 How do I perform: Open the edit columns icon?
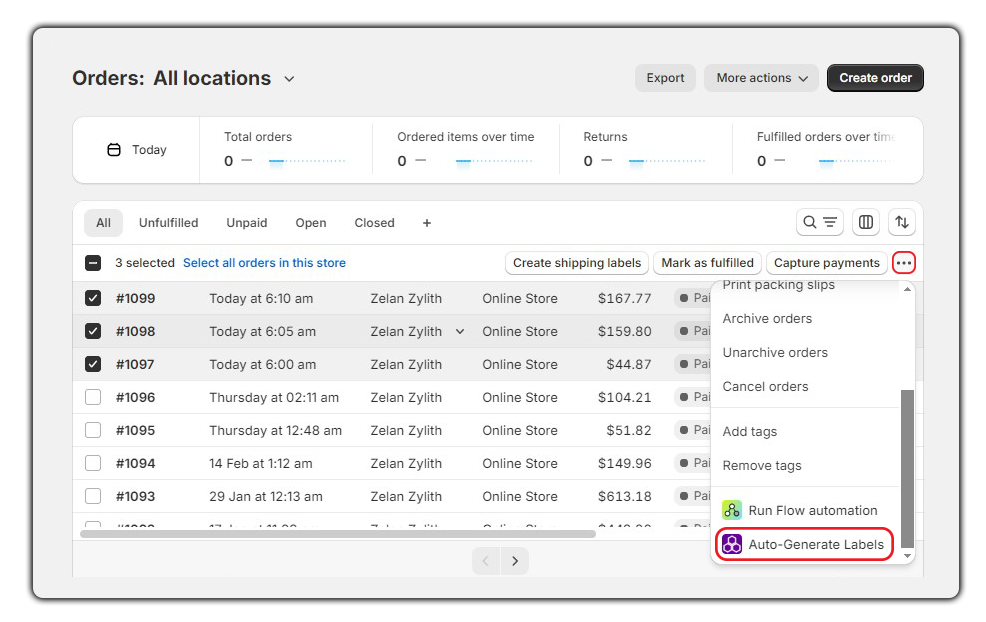[x=866, y=222]
